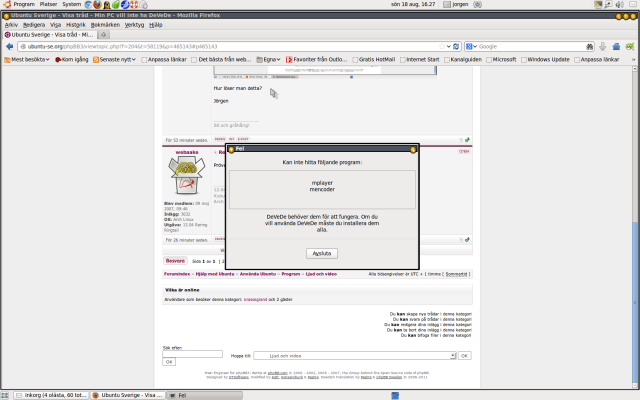Image resolution: width=640 pixels, height=400 pixels.
Task: Open the Bokmärken menu
Action: click(x=105, y=25)
